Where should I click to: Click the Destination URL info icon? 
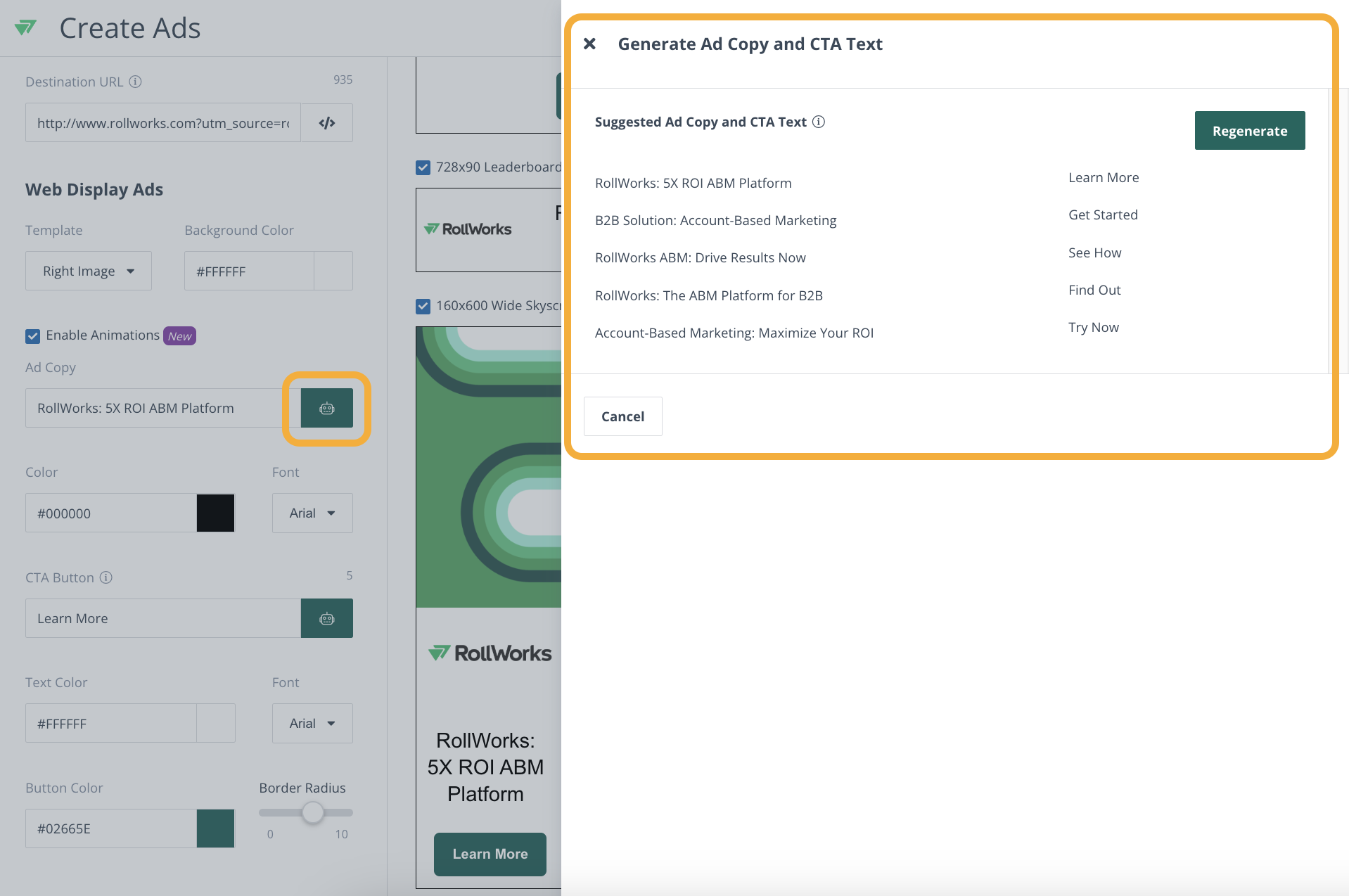click(136, 82)
